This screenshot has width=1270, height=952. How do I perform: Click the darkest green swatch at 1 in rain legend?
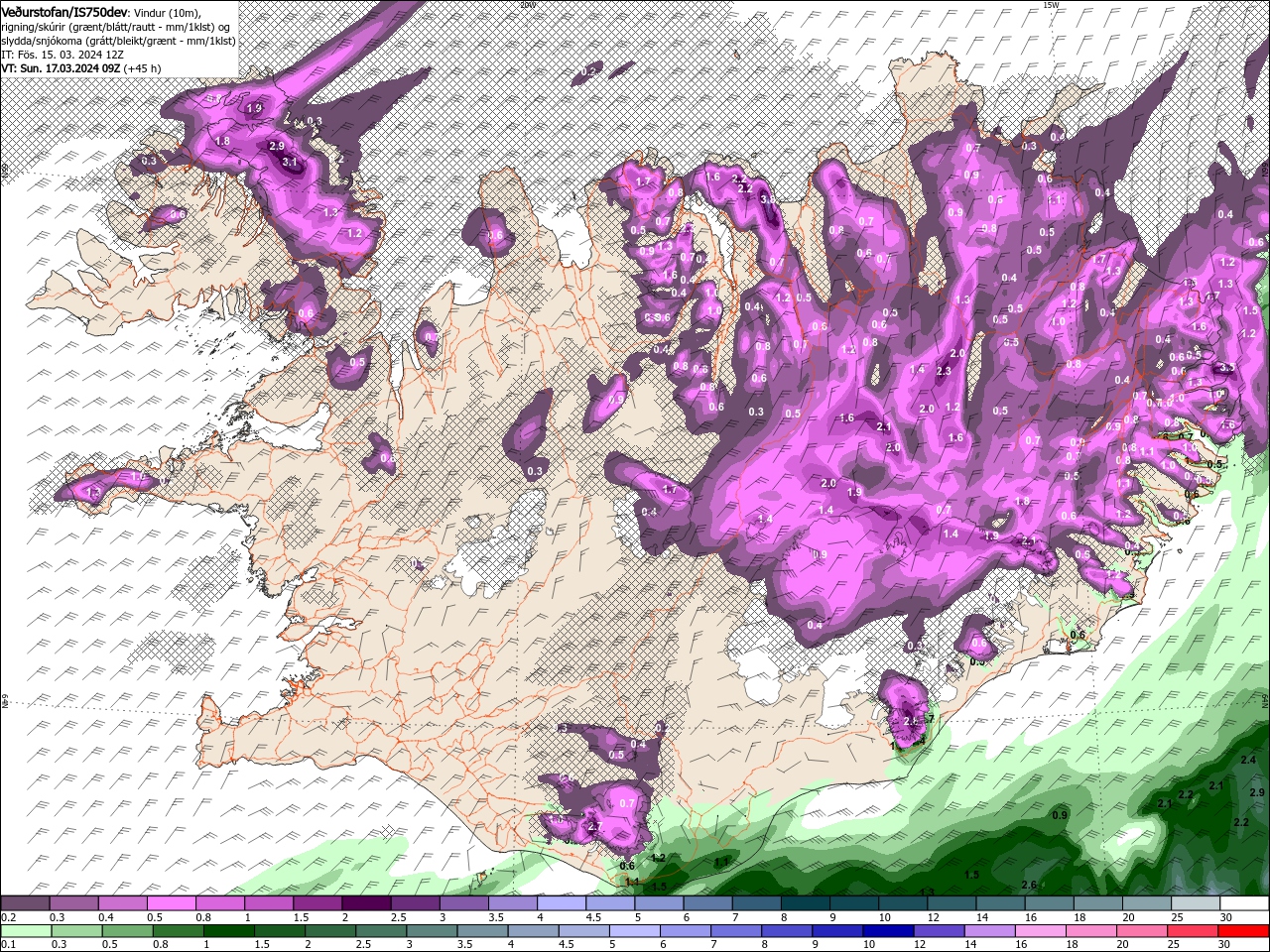tap(228, 931)
